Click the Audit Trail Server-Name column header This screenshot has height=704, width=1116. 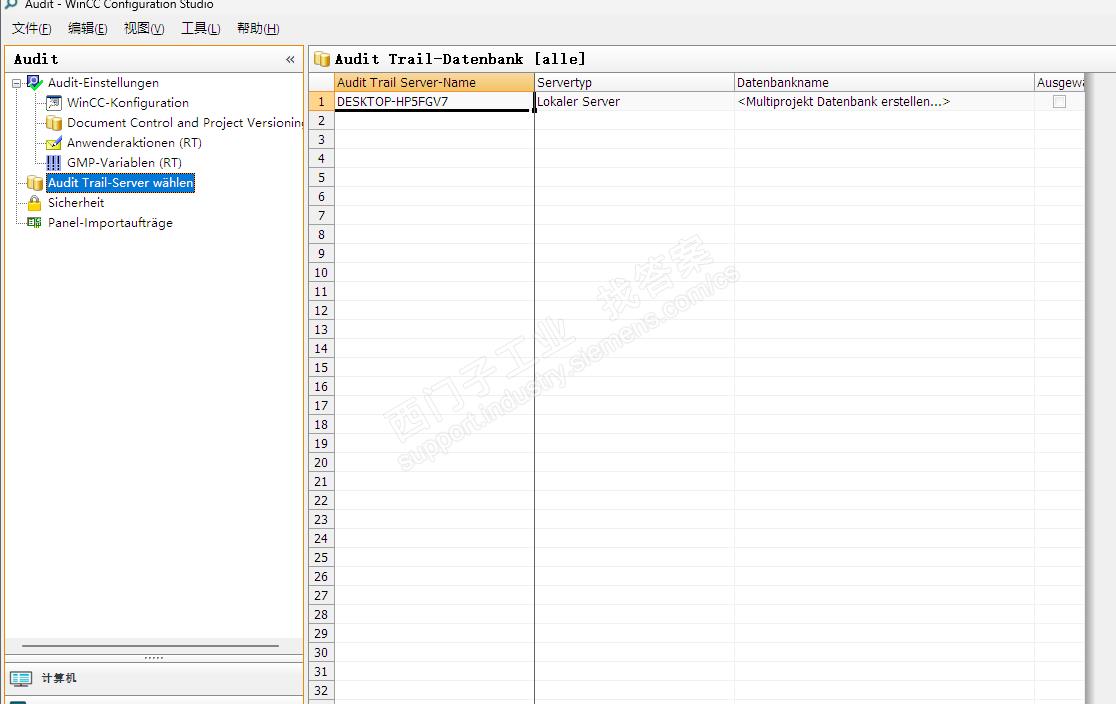[434, 83]
